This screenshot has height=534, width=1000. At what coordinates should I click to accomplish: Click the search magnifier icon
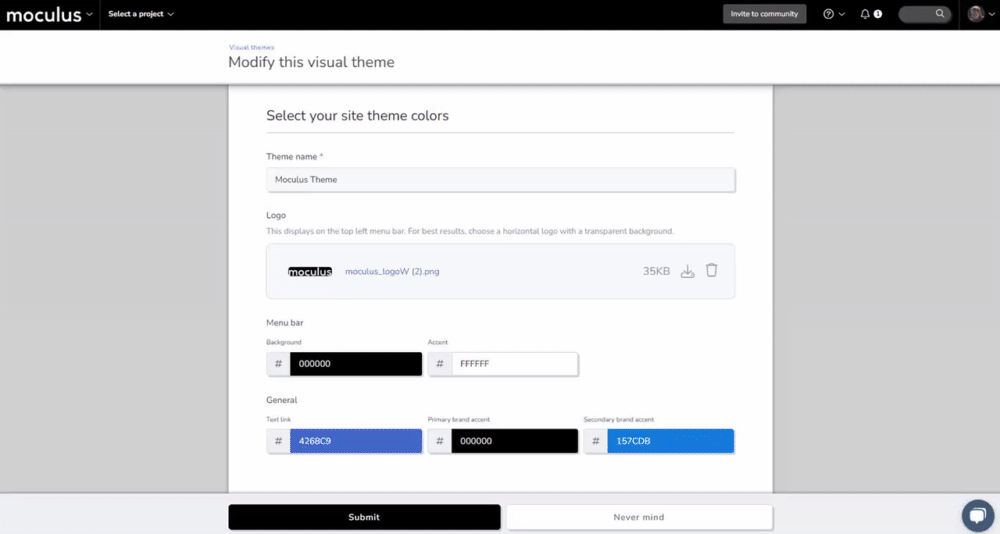[939, 14]
